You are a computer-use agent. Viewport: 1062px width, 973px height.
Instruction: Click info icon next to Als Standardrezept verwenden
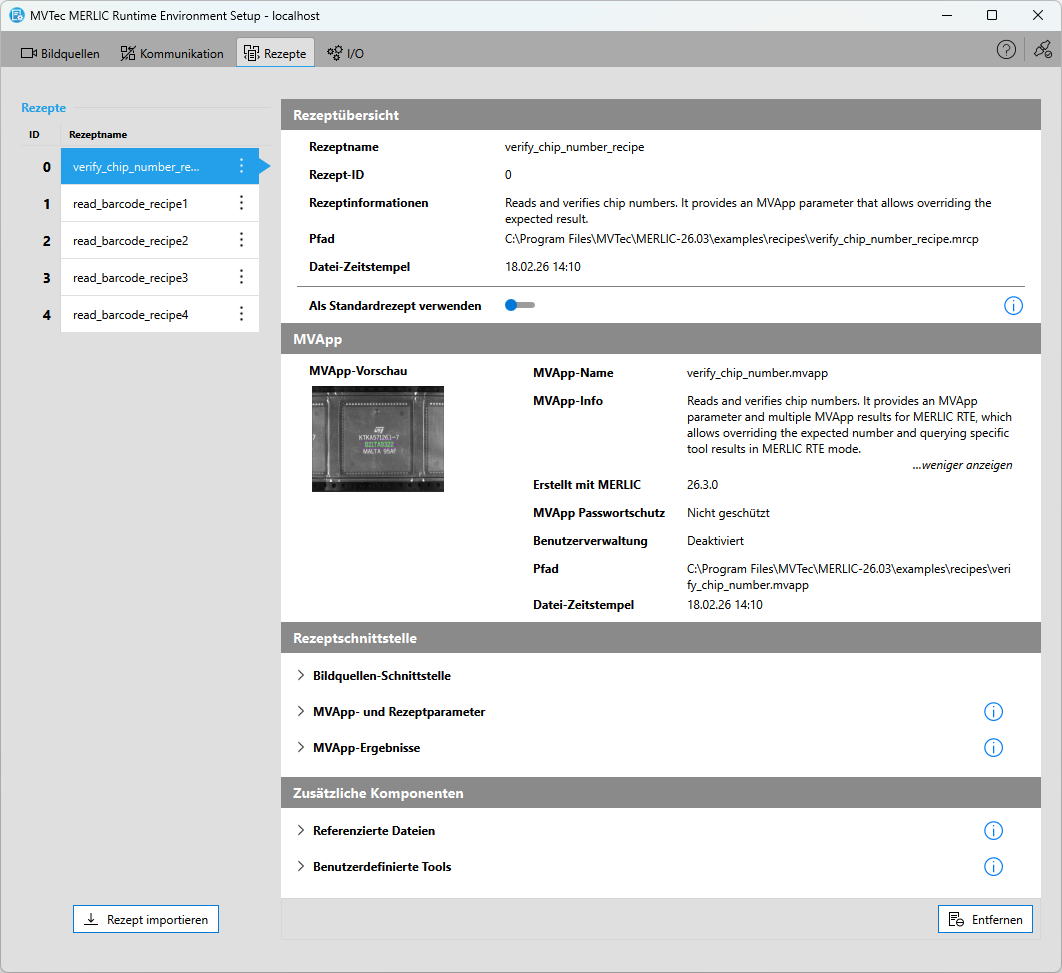click(x=1013, y=306)
